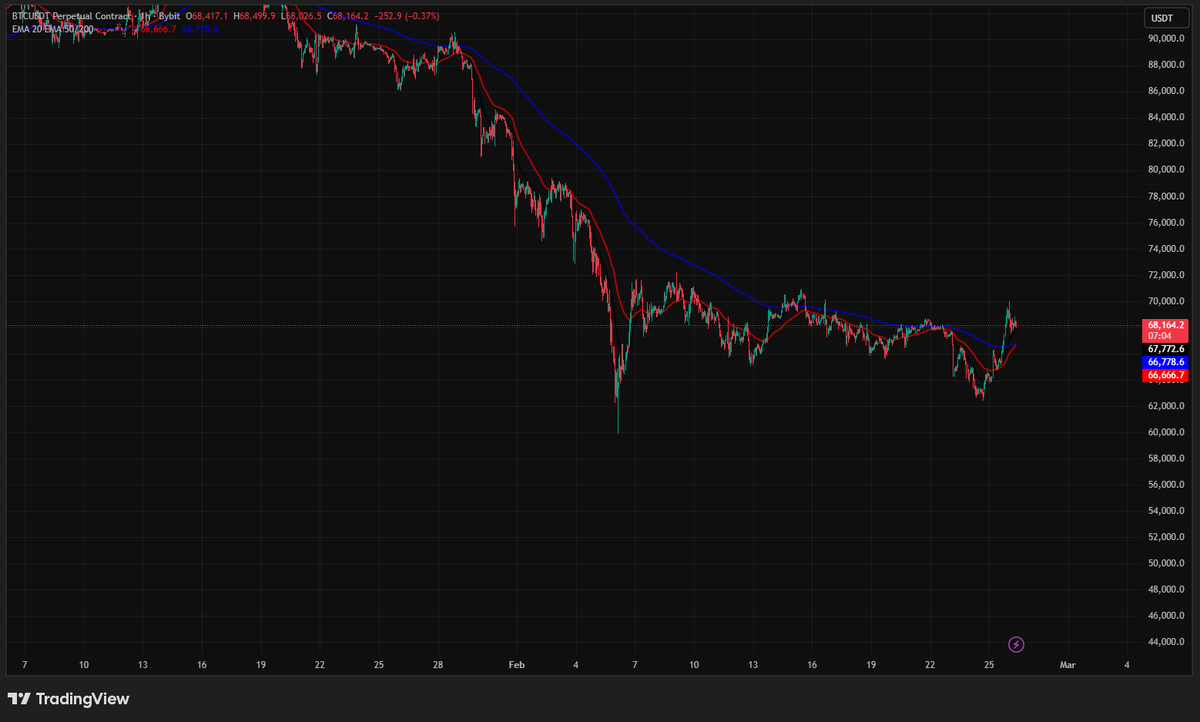The image size is (1200, 722).
Task: Click the blue 66,778.6 price scale label
Action: pos(1166,361)
